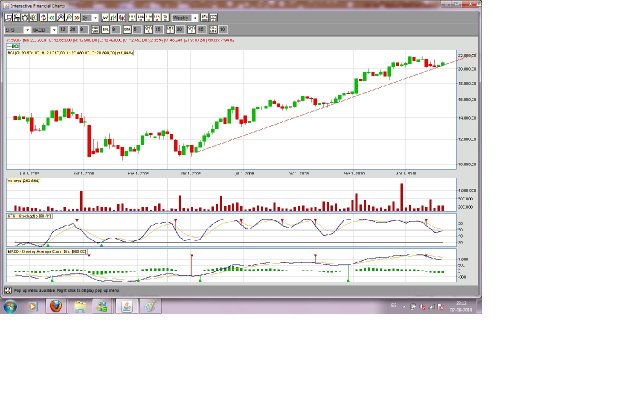The height and width of the screenshot is (400, 640).
Task: Click the last icon in the top toolbar row
Action: [213, 18]
